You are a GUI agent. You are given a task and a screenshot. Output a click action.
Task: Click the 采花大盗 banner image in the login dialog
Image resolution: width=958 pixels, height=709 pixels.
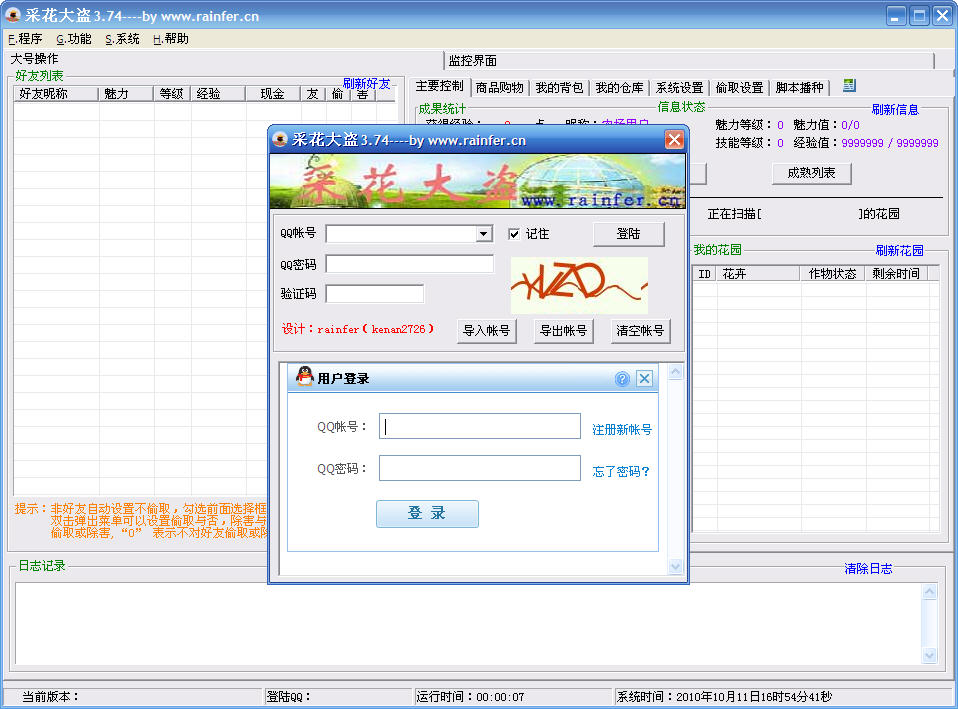pyautogui.click(x=477, y=182)
